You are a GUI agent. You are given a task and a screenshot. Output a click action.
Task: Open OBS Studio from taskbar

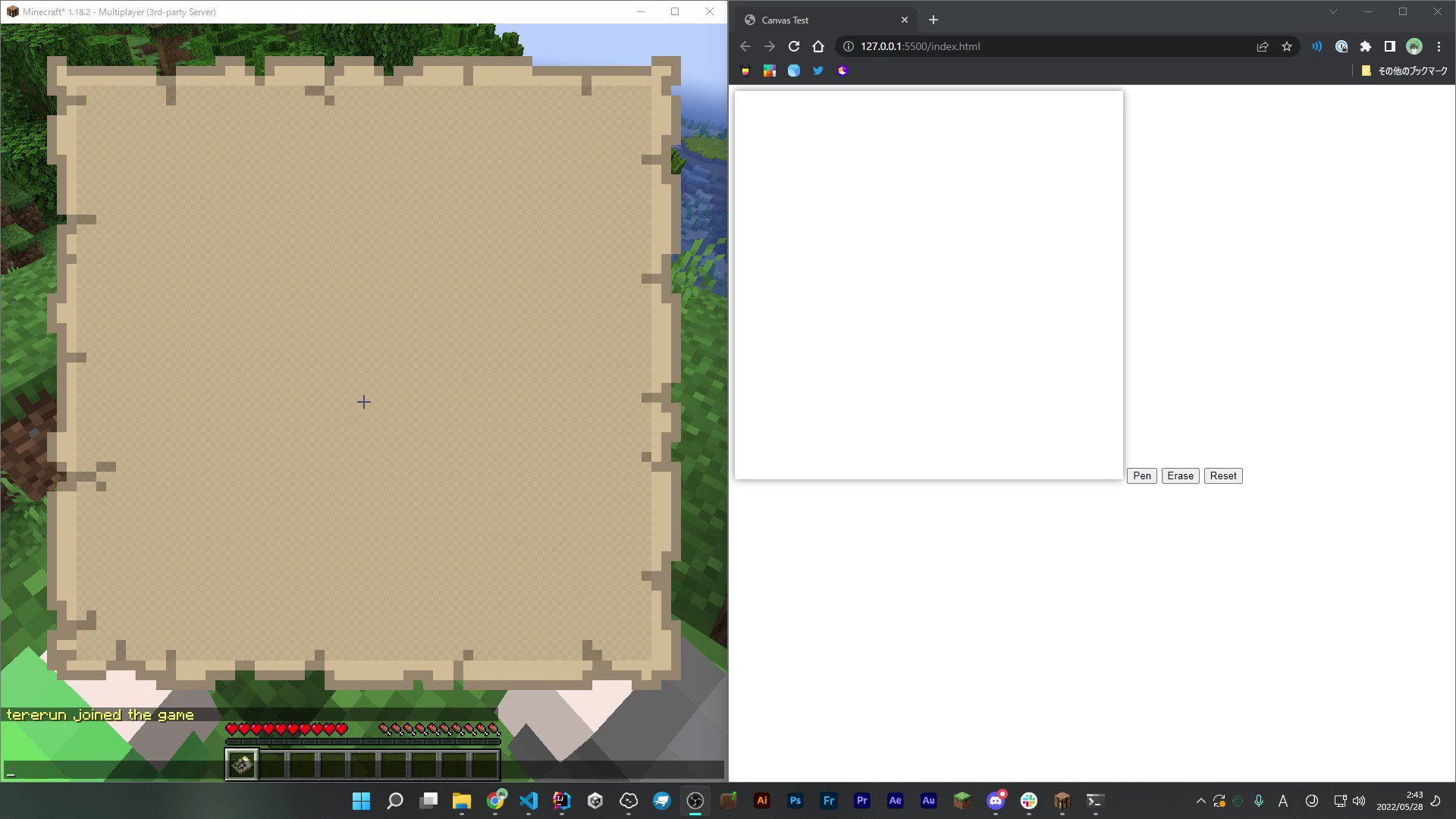click(695, 801)
